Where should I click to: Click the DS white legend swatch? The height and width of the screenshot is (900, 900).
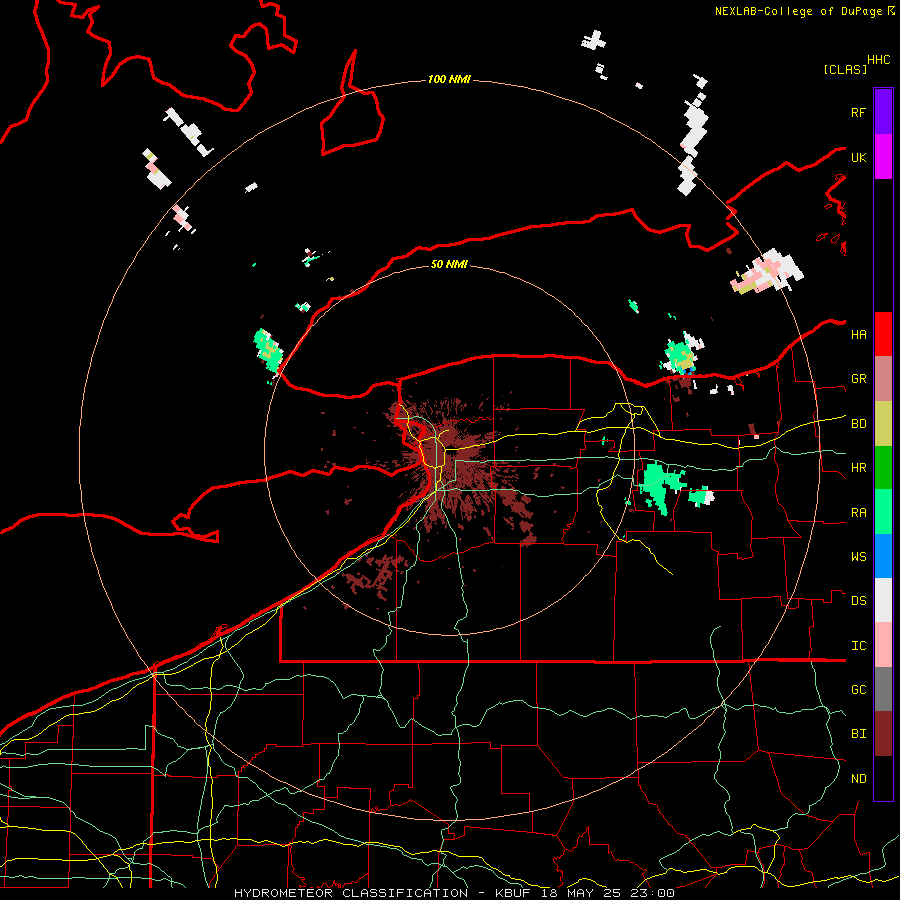click(x=883, y=600)
